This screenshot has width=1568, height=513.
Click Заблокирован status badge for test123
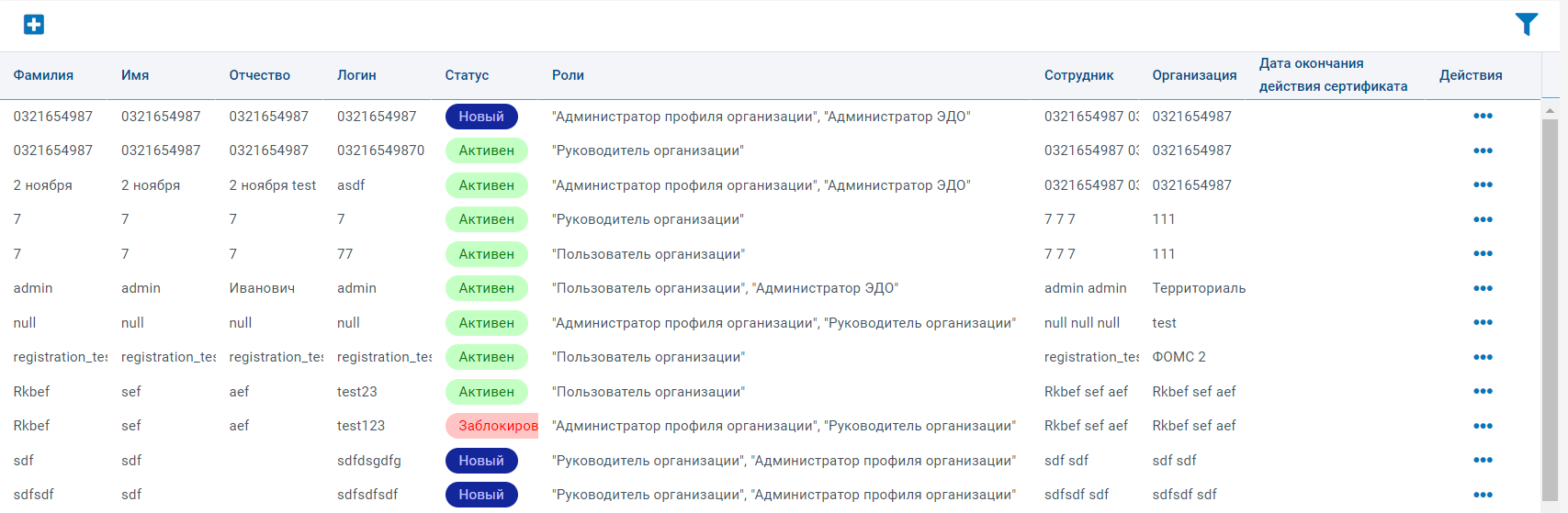click(x=492, y=426)
